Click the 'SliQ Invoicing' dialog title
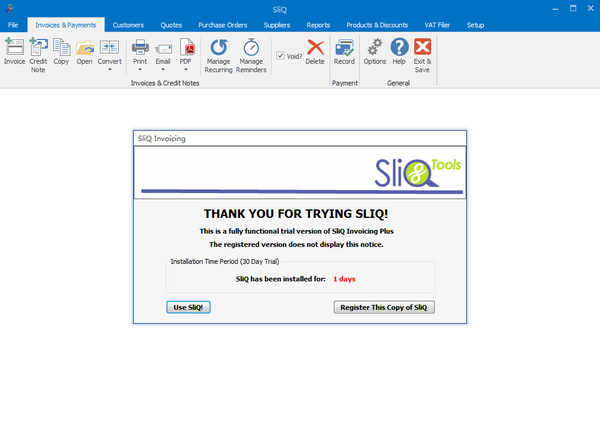Image resolution: width=600 pixels, height=437 pixels. click(x=161, y=139)
